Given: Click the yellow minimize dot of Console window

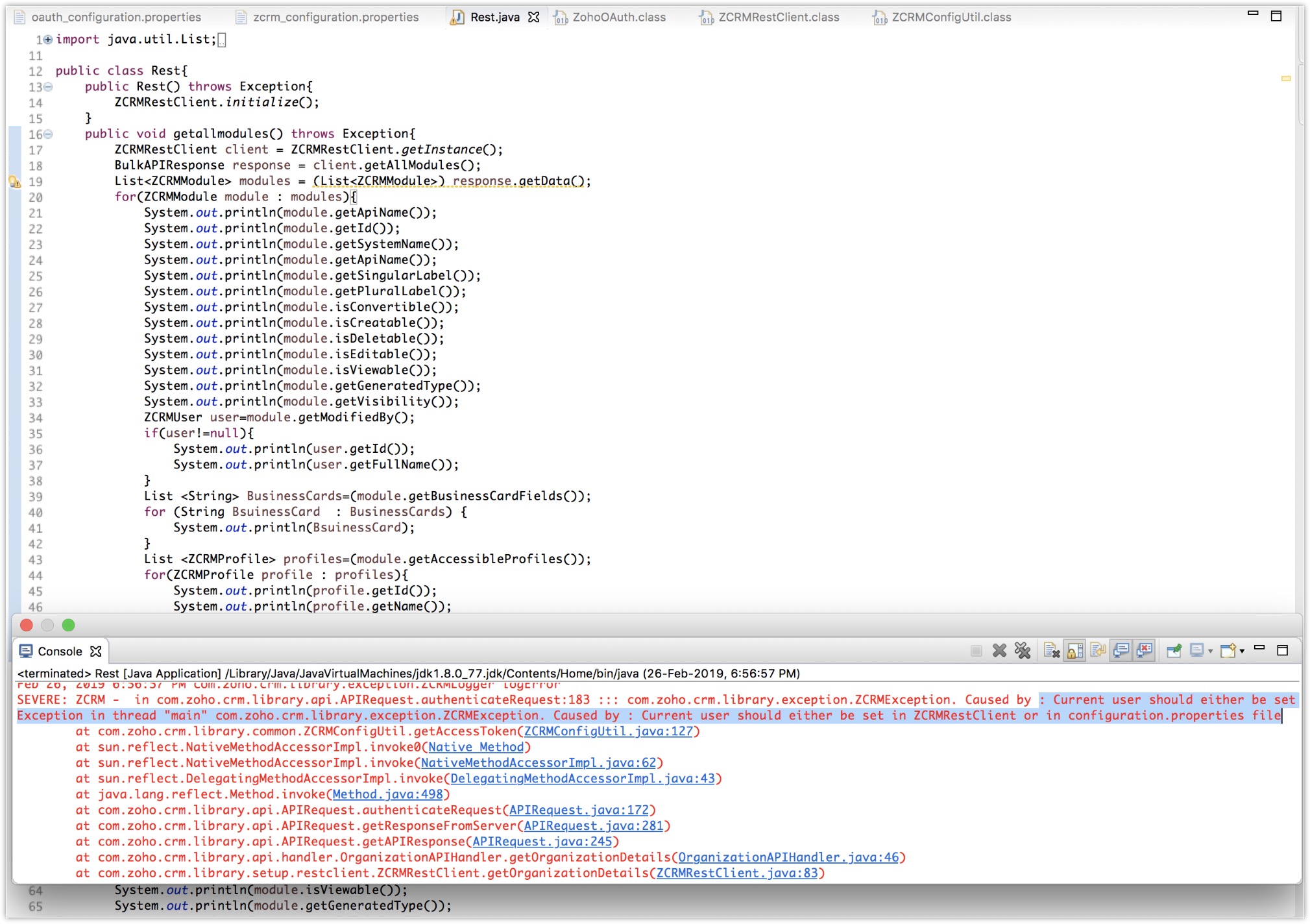Looking at the screenshot, I should click(x=47, y=625).
